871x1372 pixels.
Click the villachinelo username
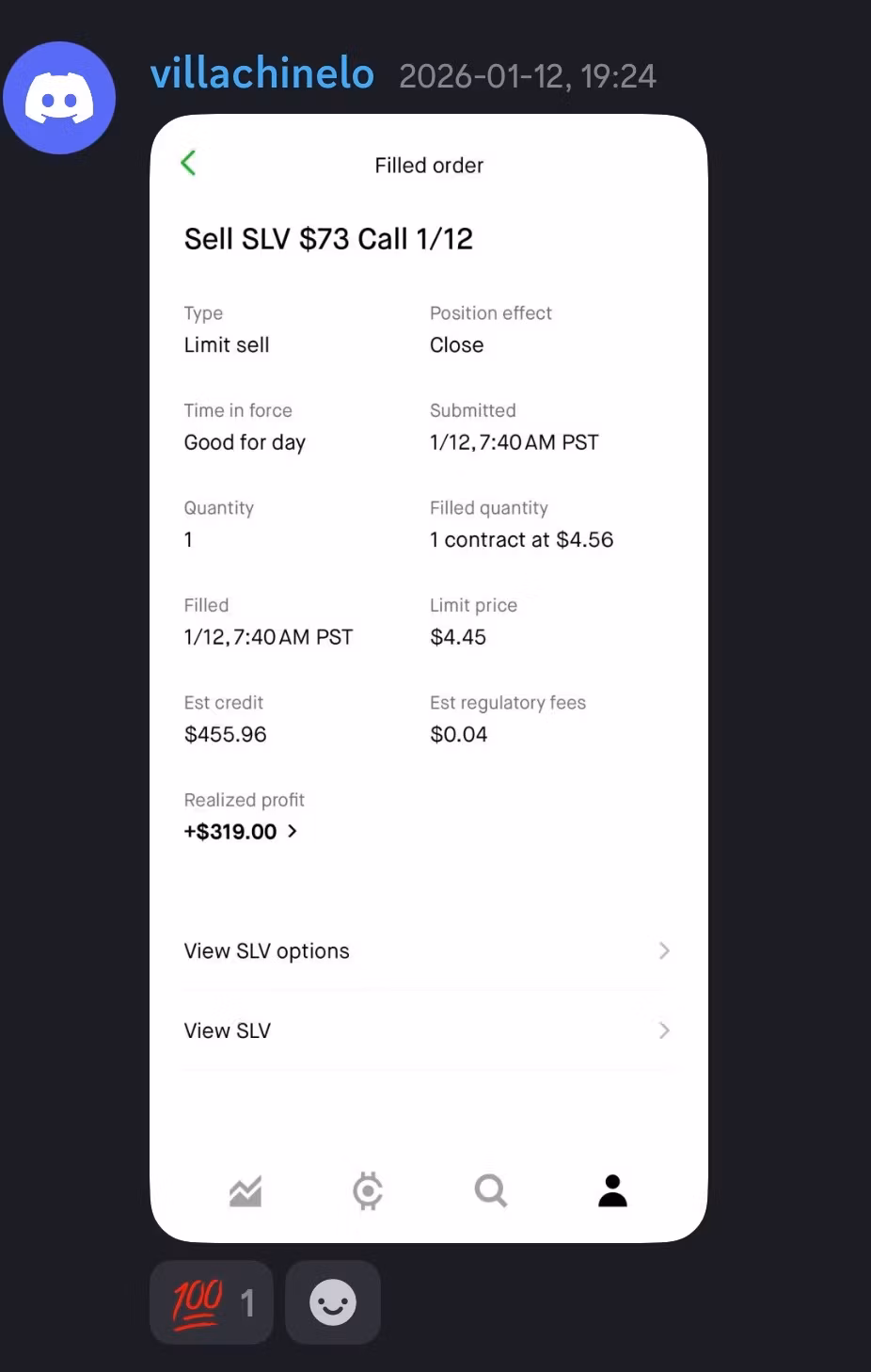click(262, 73)
